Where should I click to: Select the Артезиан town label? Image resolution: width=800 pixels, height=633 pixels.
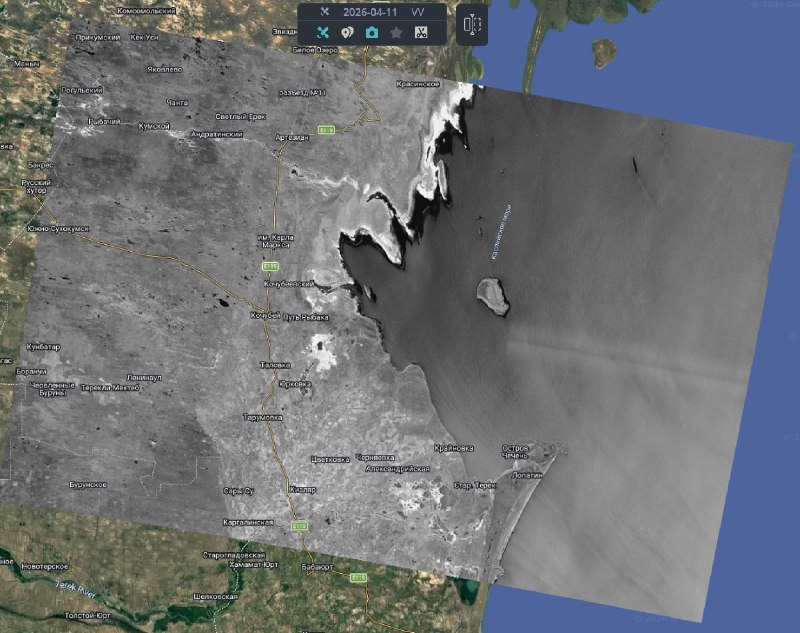[x=291, y=136]
